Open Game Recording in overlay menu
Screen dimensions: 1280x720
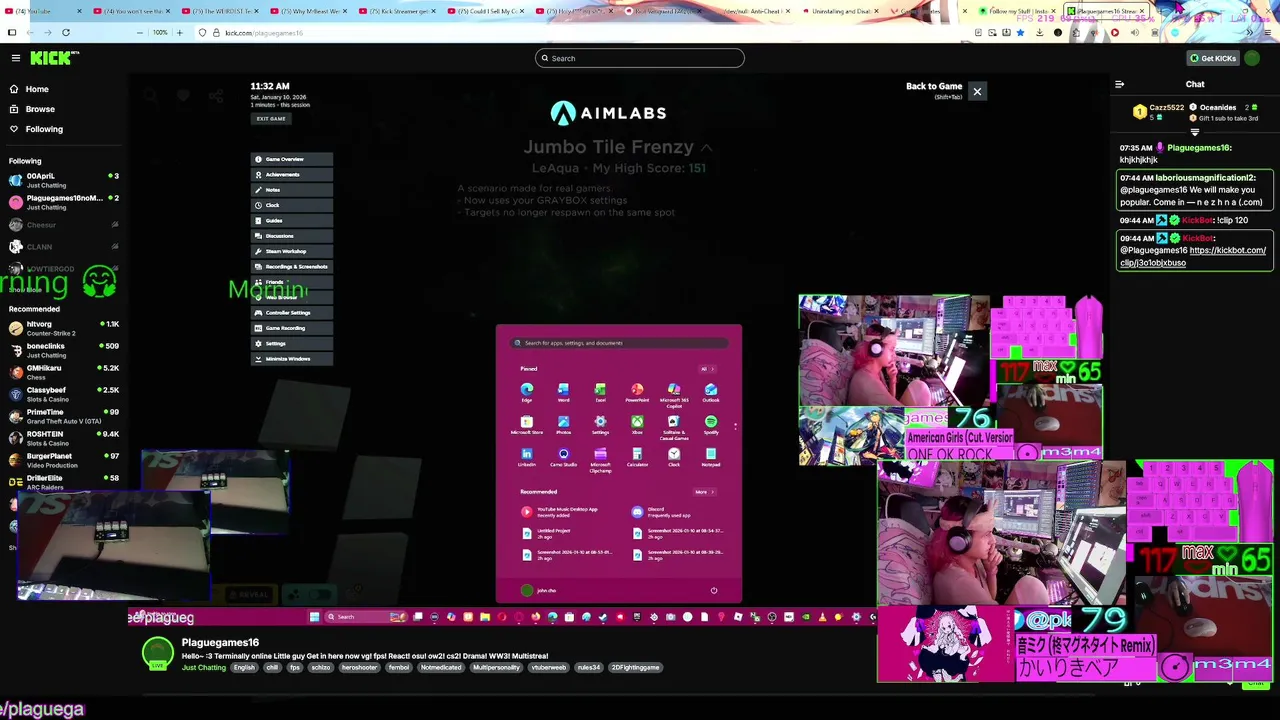click(x=291, y=328)
